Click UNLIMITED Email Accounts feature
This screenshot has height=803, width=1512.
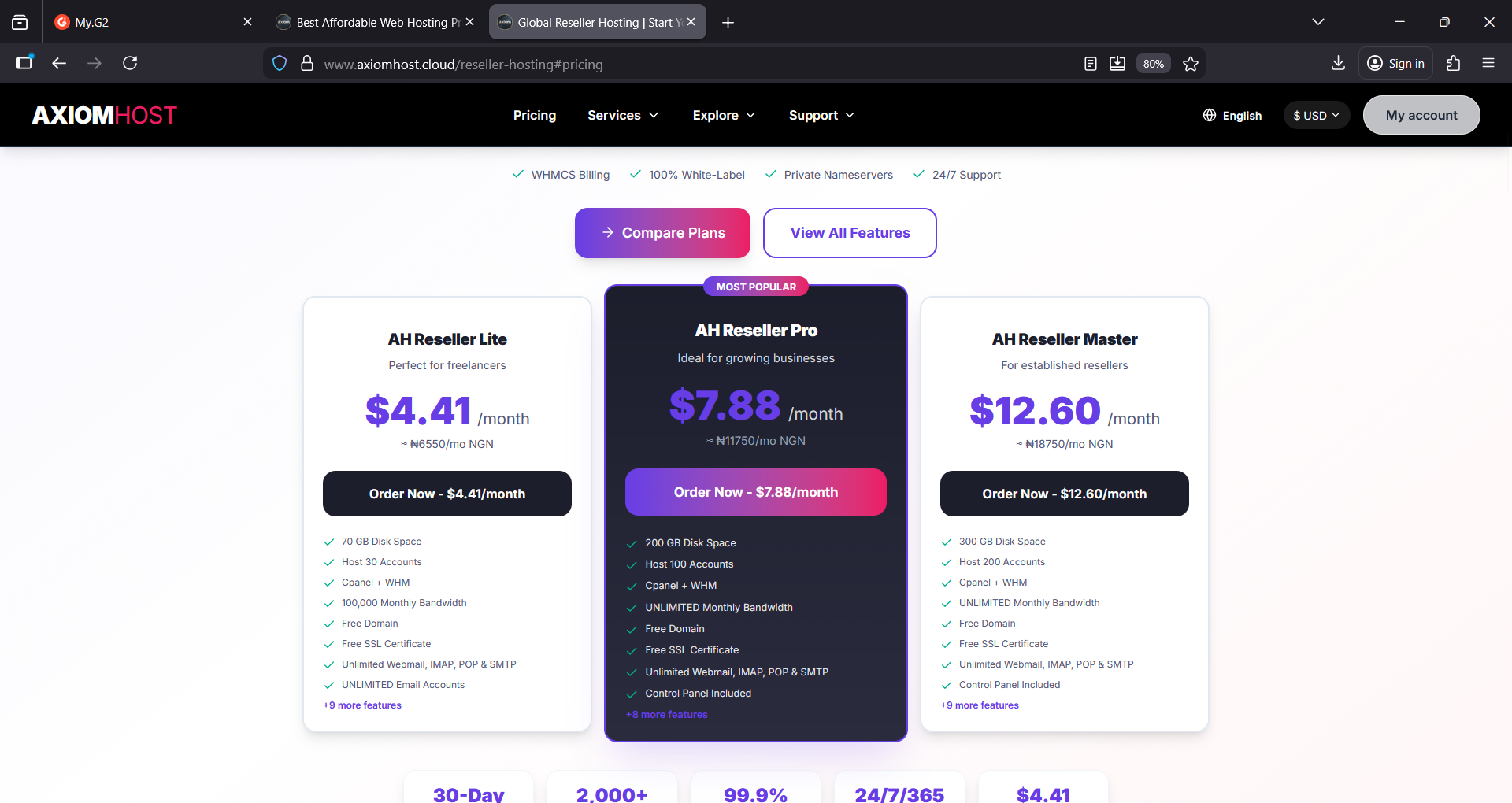coord(403,685)
